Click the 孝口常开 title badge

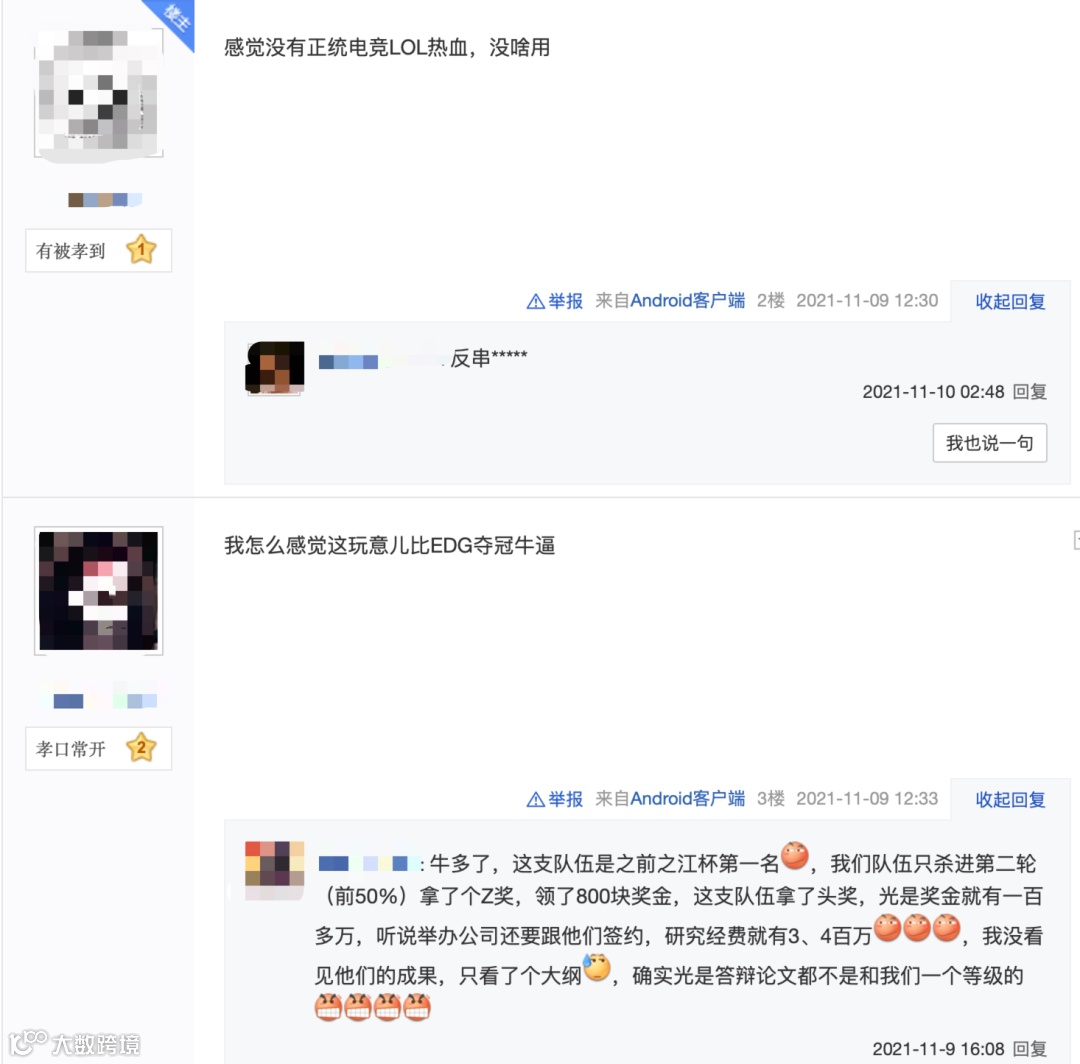[98, 749]
